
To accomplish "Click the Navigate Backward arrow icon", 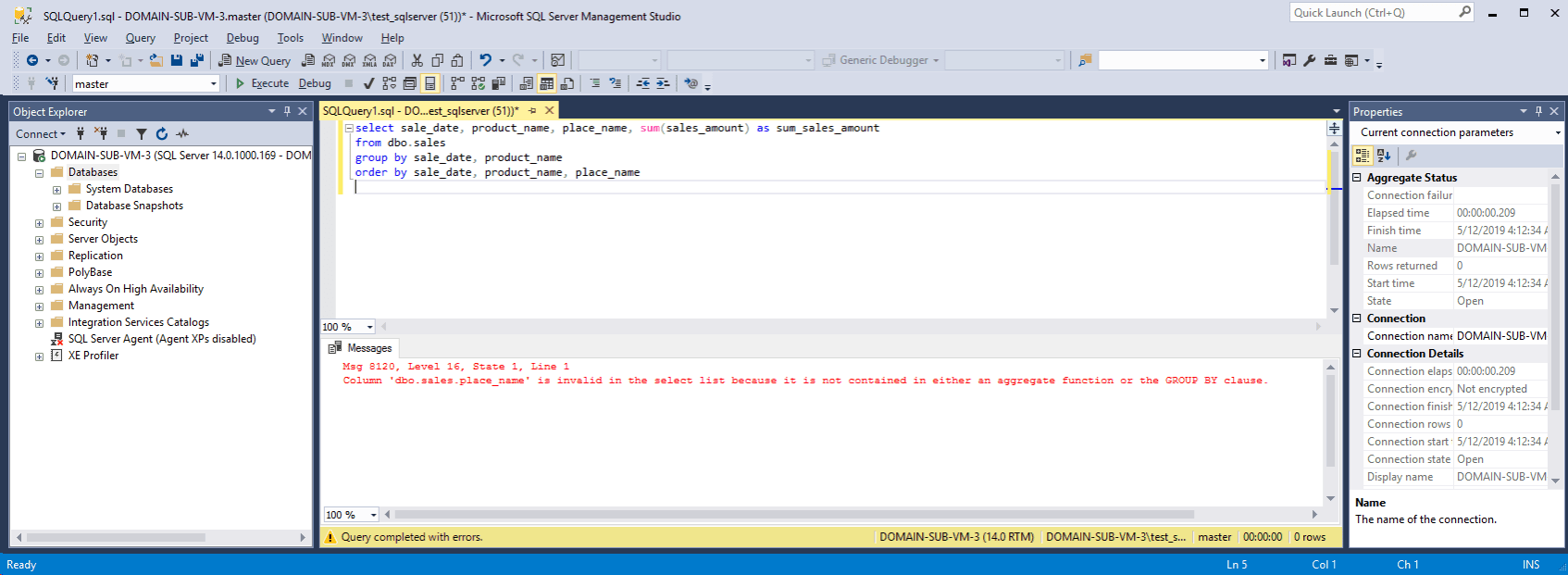I will [x=32, y=60].
